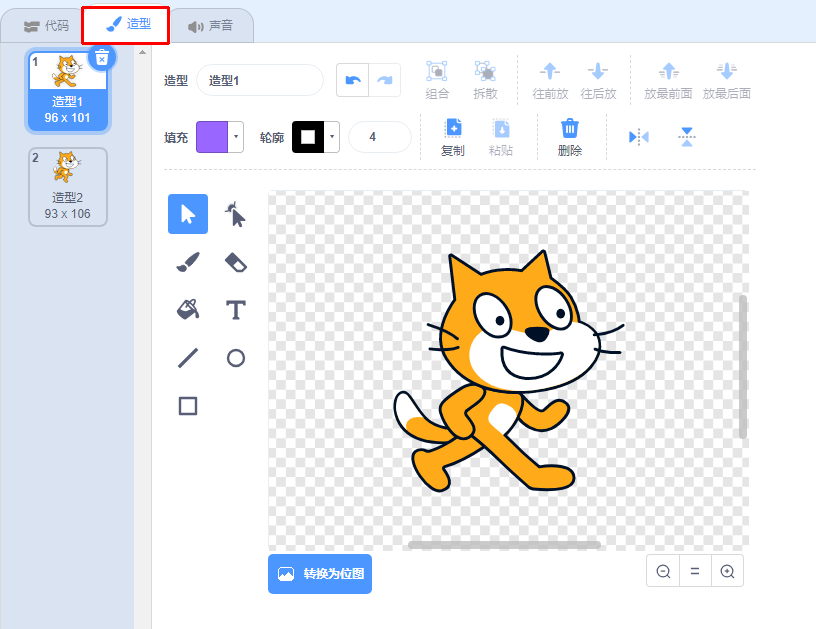Zoom in the canvas
This screenshot has width=816, height=629.
727,571
